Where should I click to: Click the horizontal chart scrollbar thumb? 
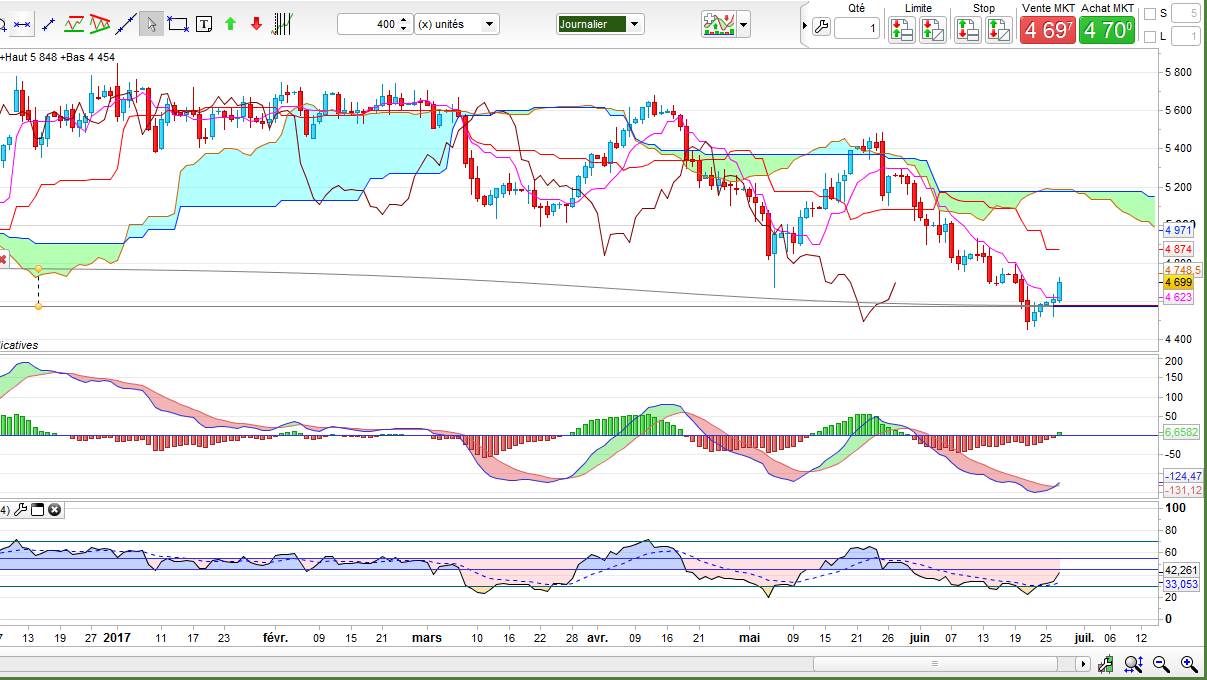click(935, 663)
